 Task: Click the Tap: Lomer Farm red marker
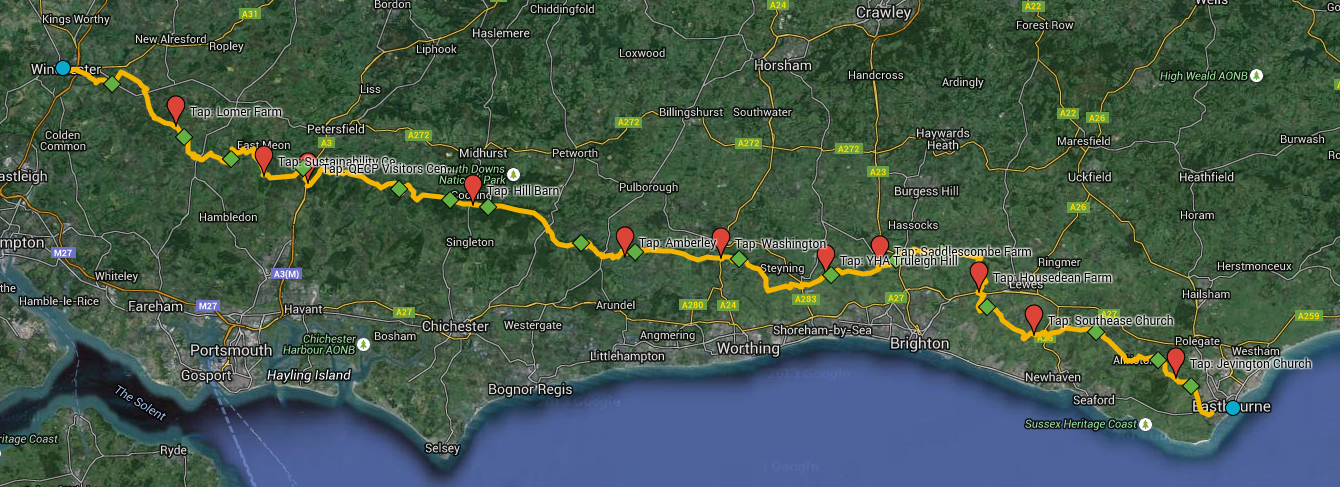coord(176,108)
